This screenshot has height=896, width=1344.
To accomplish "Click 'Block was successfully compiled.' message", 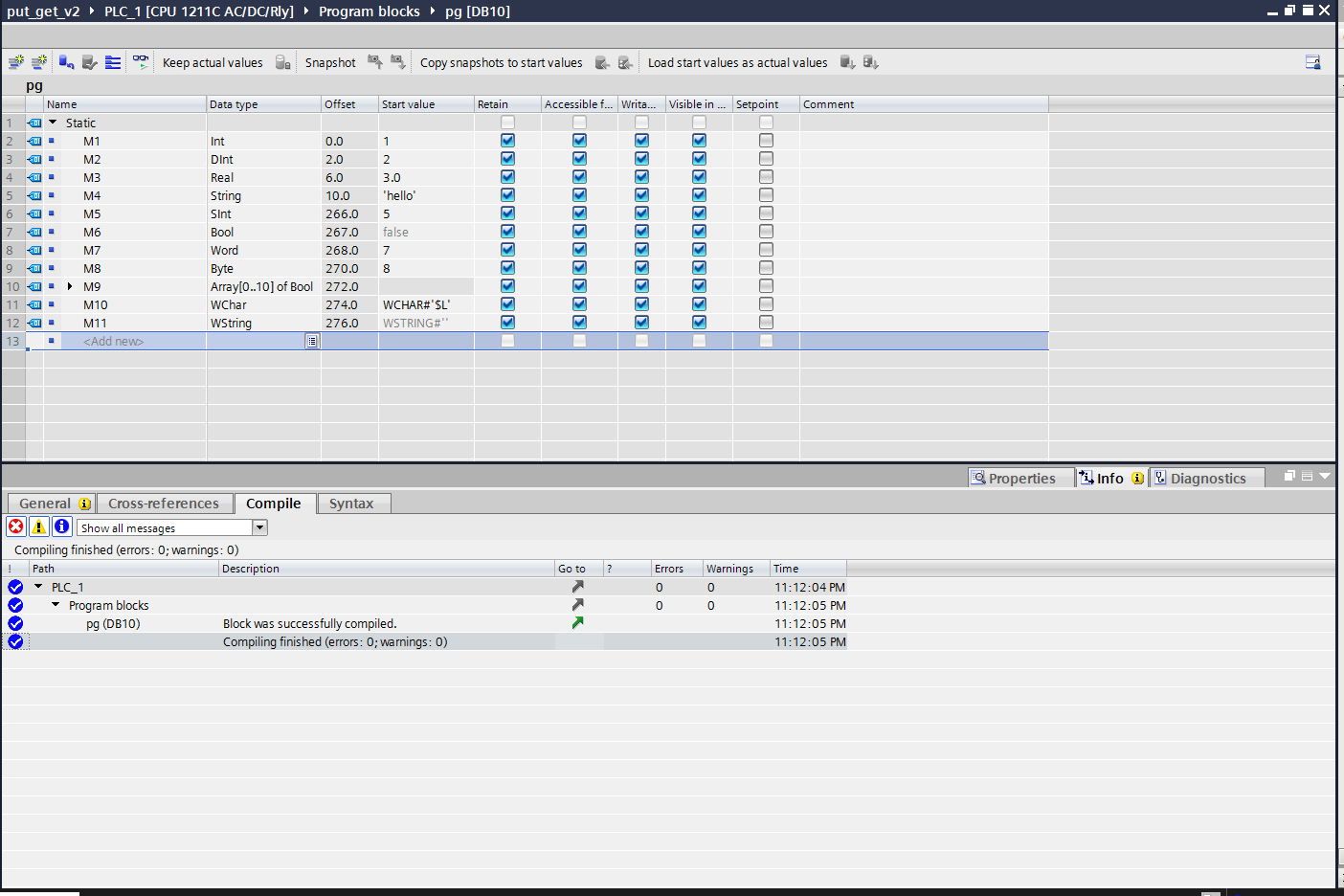I will click(310, 623).
